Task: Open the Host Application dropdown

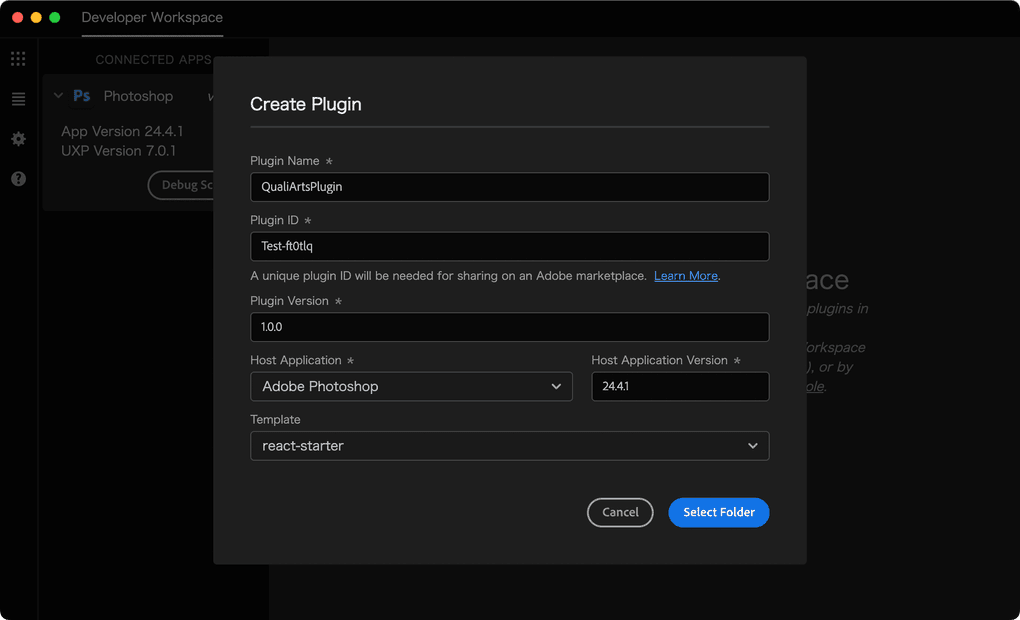Action: (411, 387)
